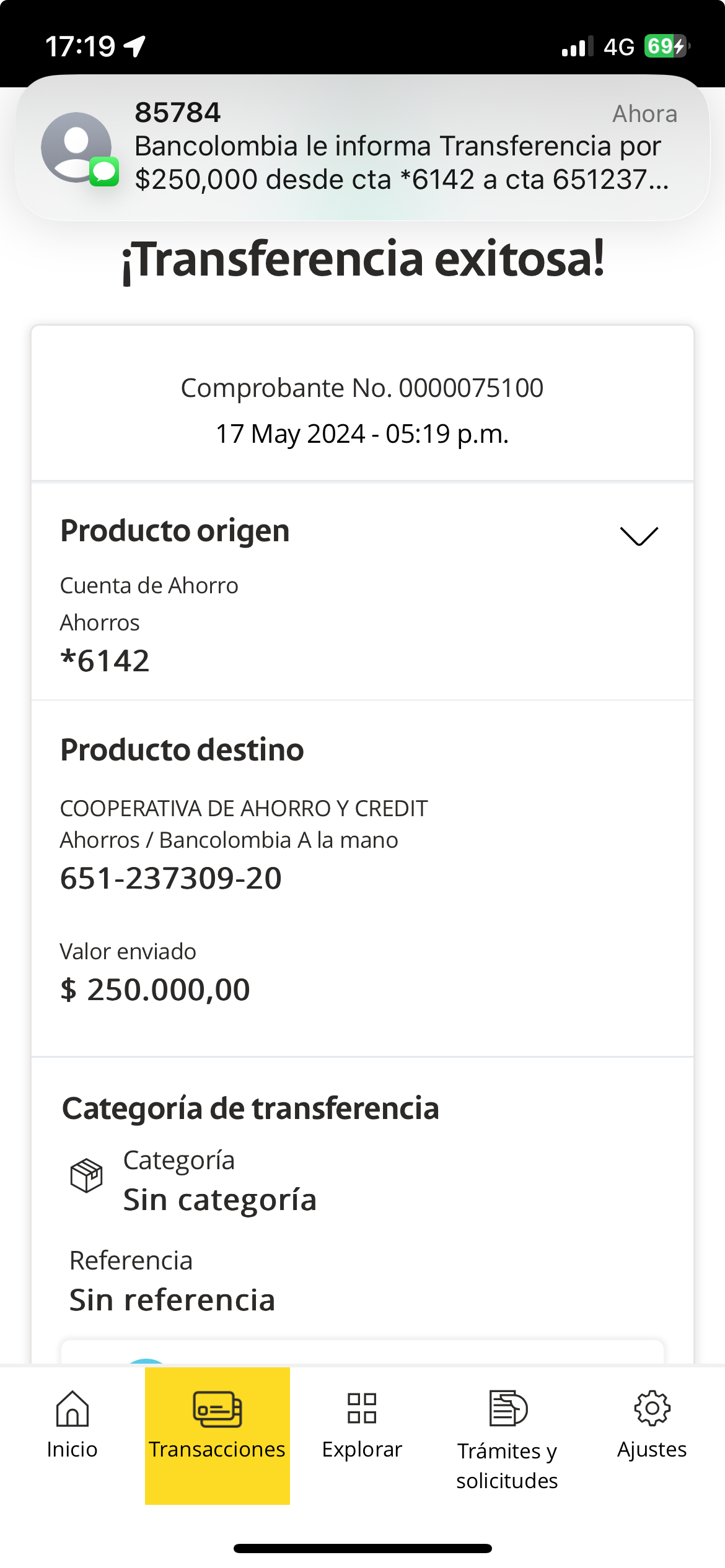Tap the Comprobante No. 0000075100 text

pyautogui.click(x=362, y=388)
